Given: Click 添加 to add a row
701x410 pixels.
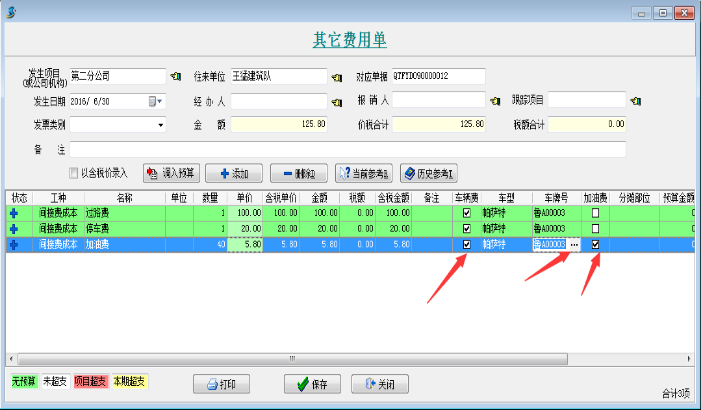Looking at the screenshot, I should point(233,172).
